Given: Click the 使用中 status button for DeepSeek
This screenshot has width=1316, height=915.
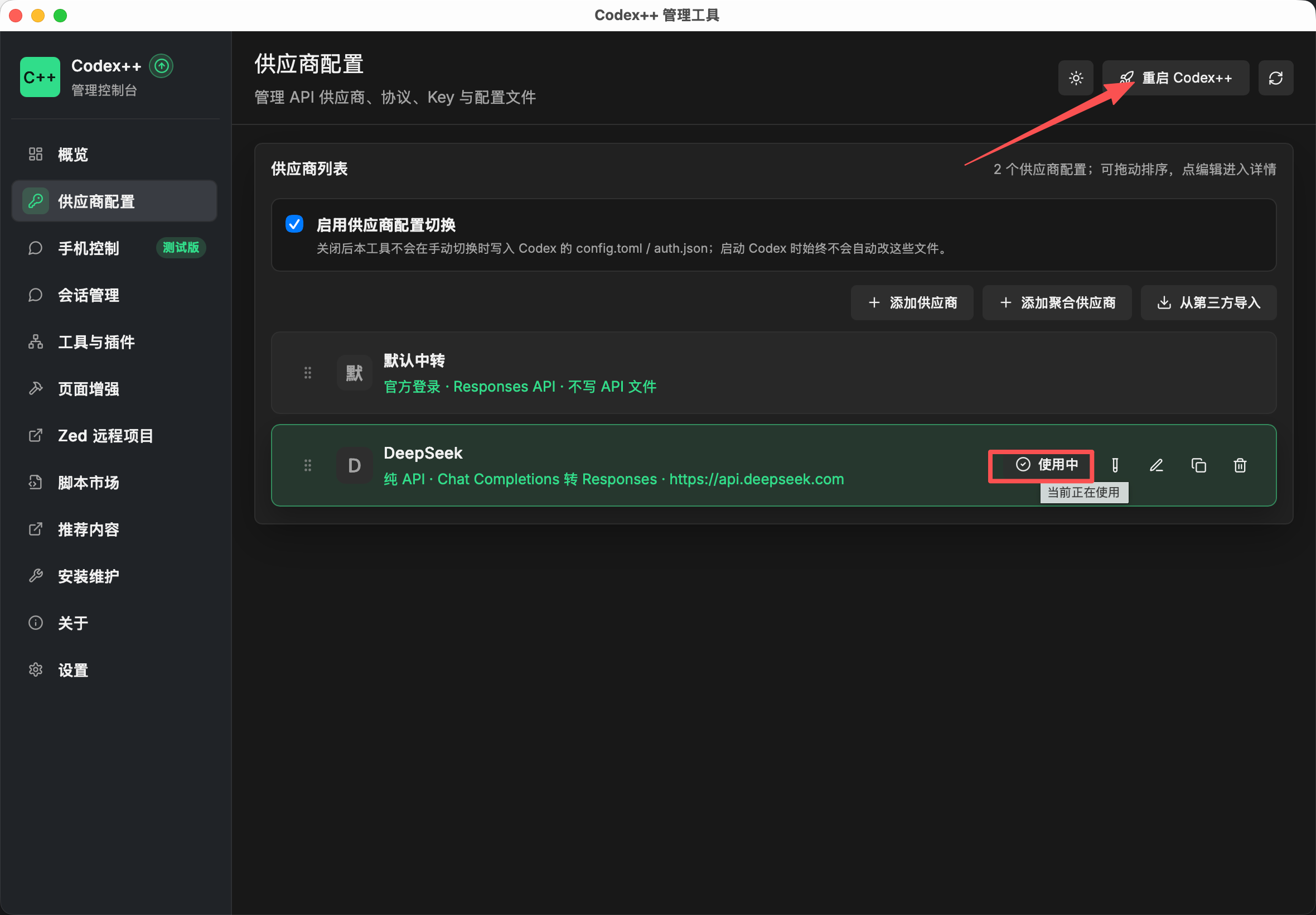Looking at the screenshot, I should tap(1047, 465).
